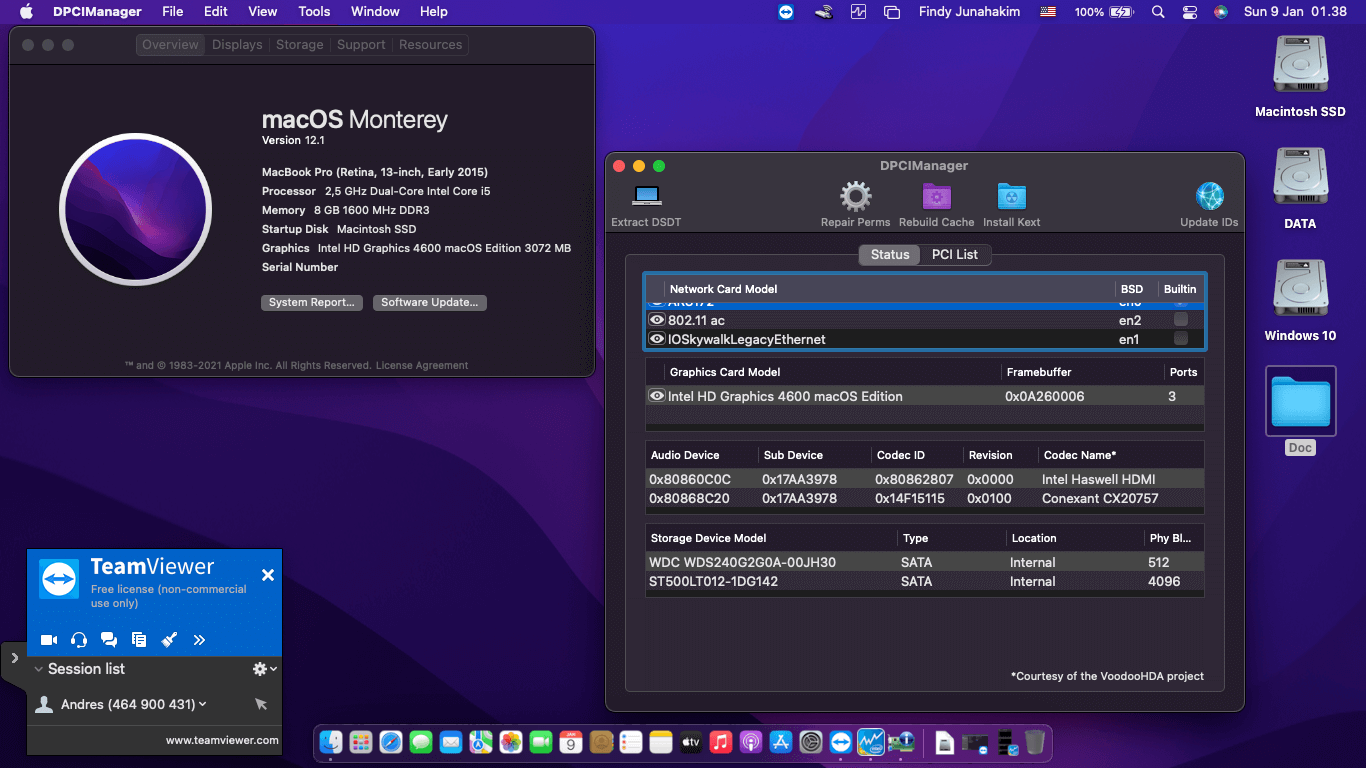Switch to PCI List tab

[955, 254]
